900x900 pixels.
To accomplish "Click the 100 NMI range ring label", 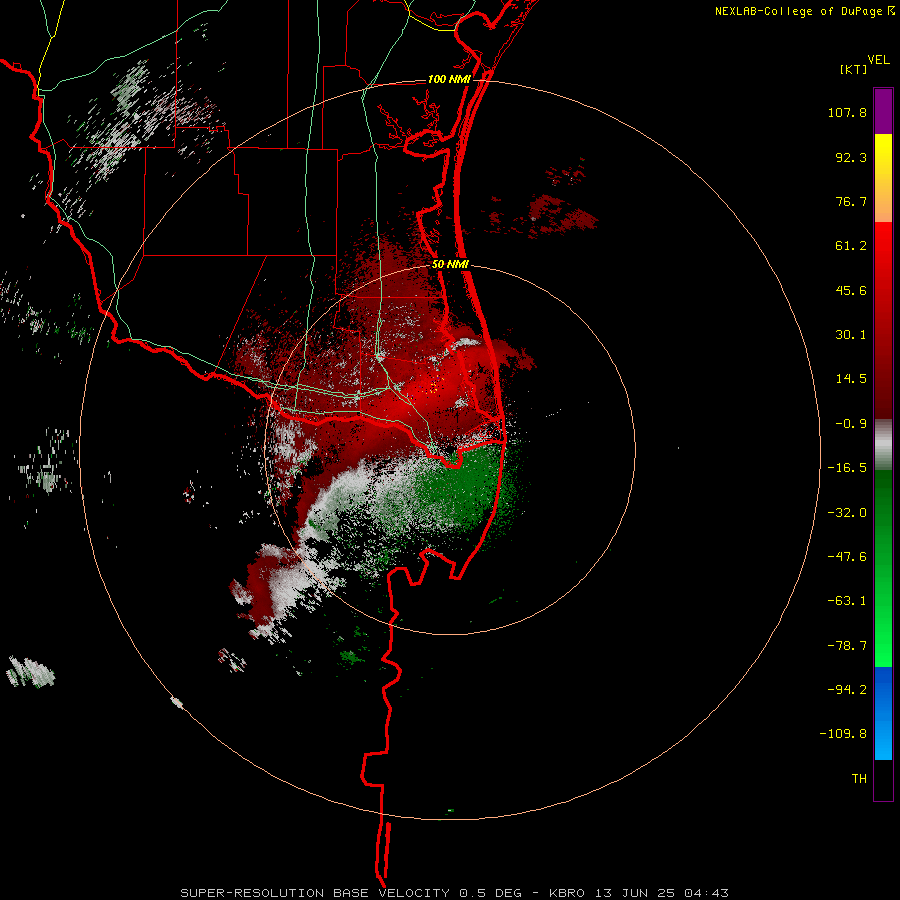I will [449, 79].
